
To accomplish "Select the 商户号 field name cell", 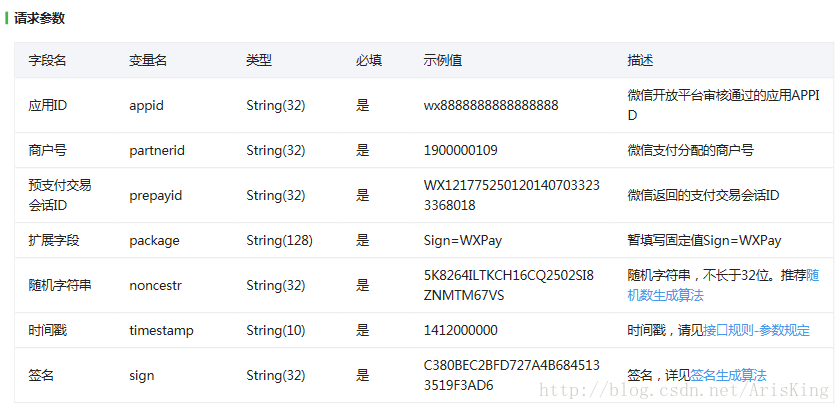I will [x=48, y=151].
